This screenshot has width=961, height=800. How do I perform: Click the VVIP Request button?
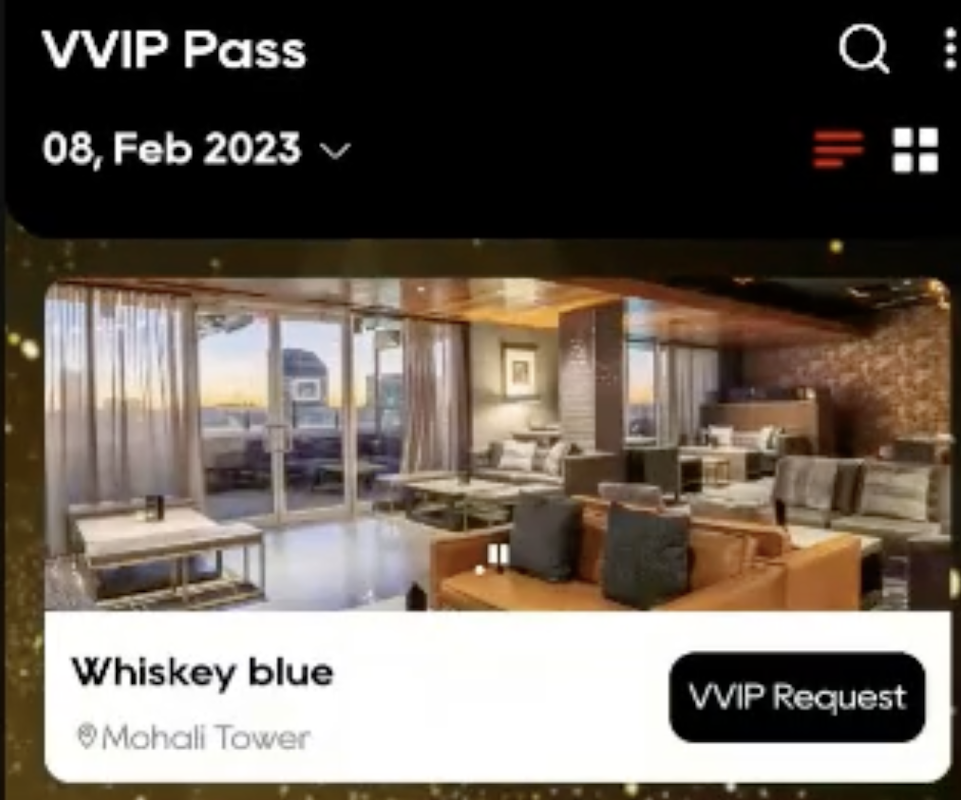point(797,697)
